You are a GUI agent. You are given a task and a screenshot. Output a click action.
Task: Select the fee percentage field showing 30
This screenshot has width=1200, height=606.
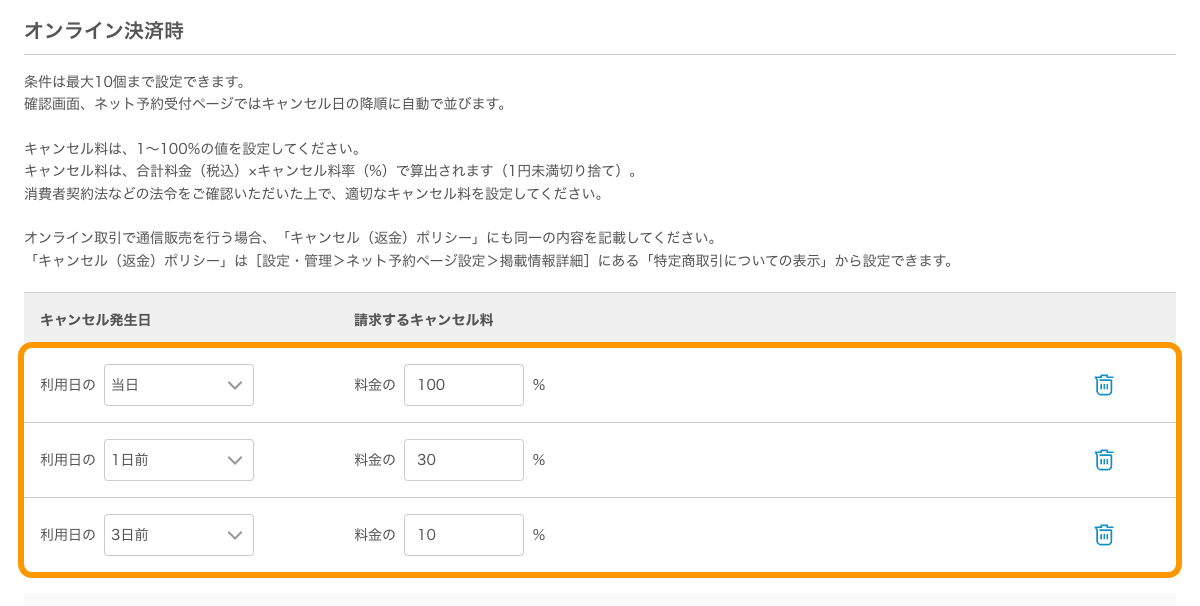pos(464,460)
